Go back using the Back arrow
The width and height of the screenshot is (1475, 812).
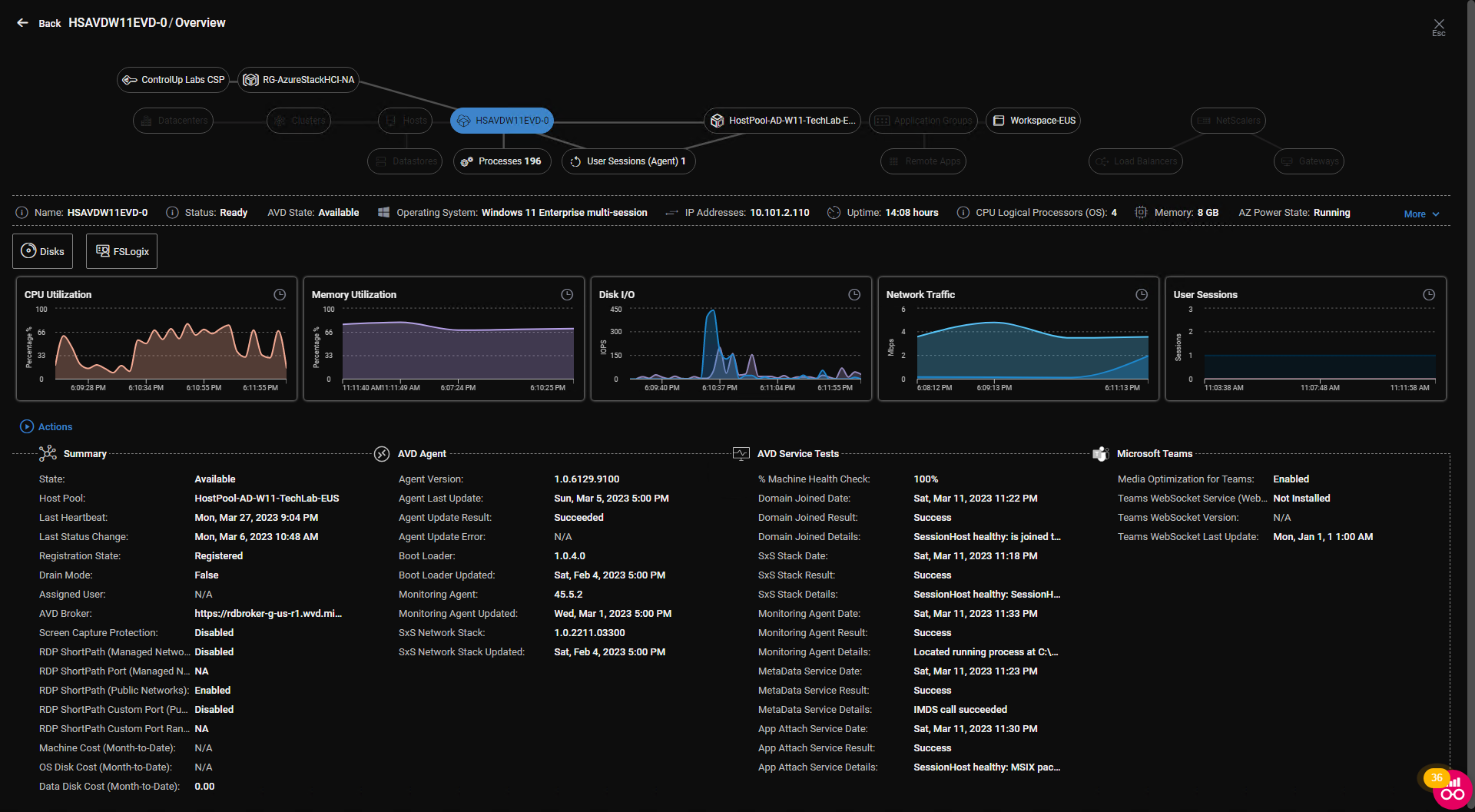point(23,23)
